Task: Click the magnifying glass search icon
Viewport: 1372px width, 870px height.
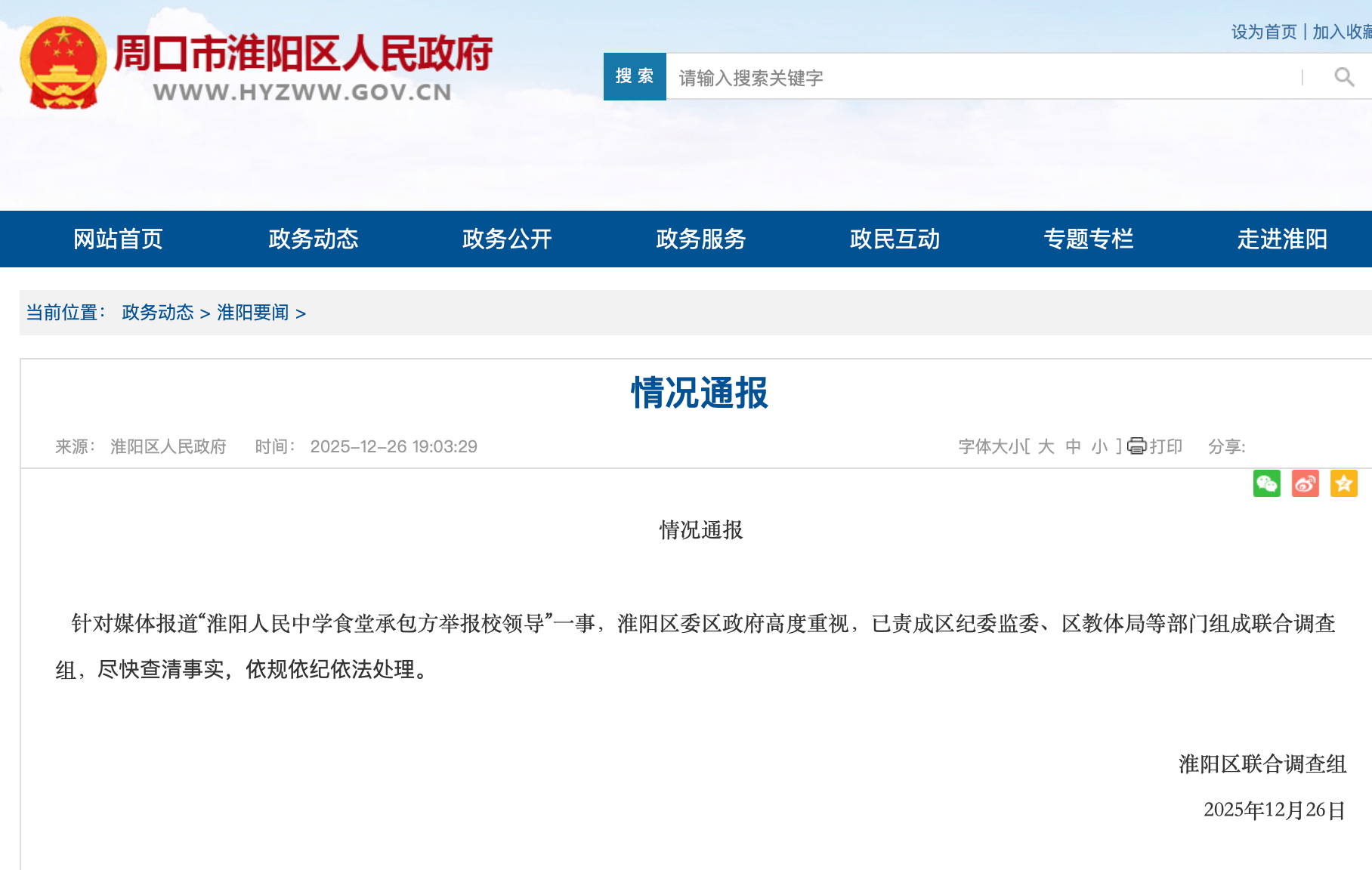Action: [1343, 77]
